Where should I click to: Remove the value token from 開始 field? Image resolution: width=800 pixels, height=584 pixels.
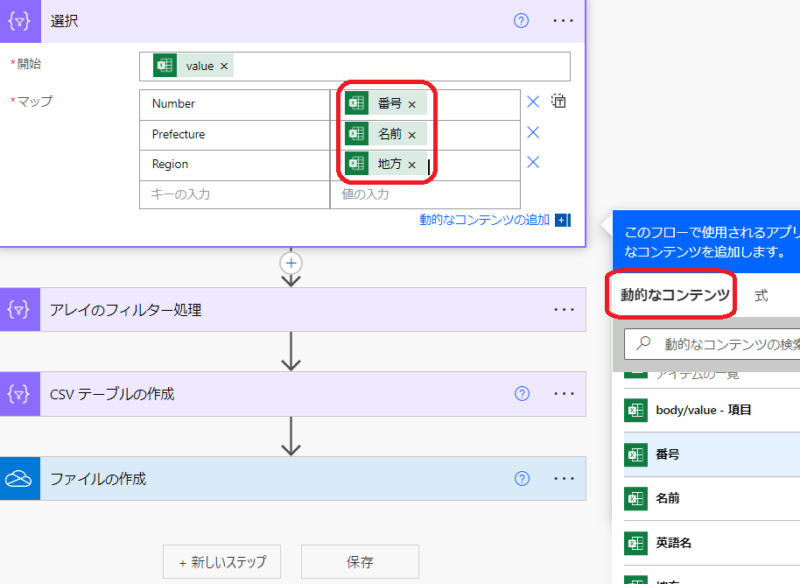pos(224,66)
